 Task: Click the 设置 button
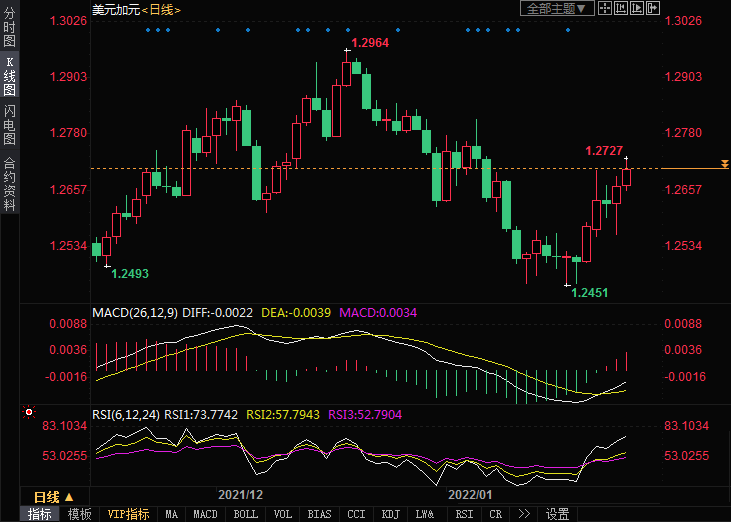click(557, 514)
